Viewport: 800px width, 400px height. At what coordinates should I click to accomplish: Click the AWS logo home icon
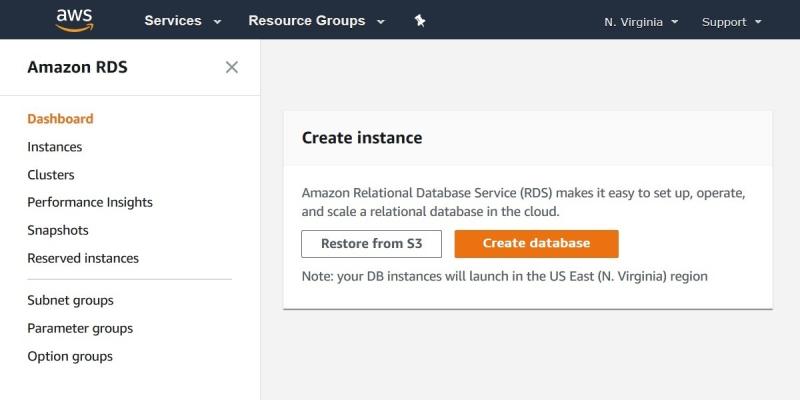(74, 20)
